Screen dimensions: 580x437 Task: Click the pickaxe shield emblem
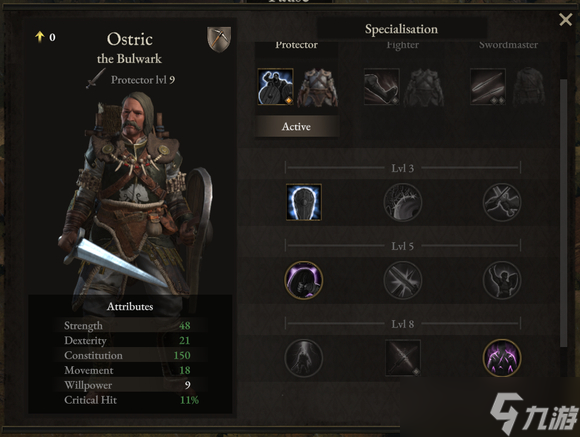[x=219, y=39]
